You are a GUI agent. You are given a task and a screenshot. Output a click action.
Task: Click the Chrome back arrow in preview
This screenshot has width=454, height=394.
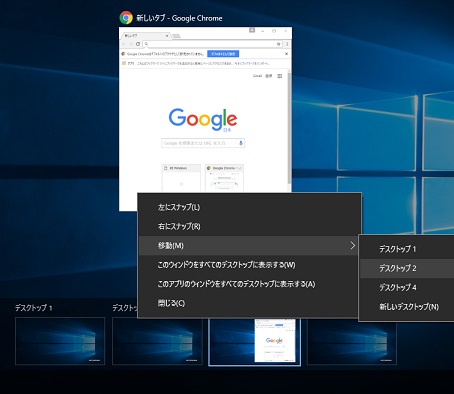[123, 44]
